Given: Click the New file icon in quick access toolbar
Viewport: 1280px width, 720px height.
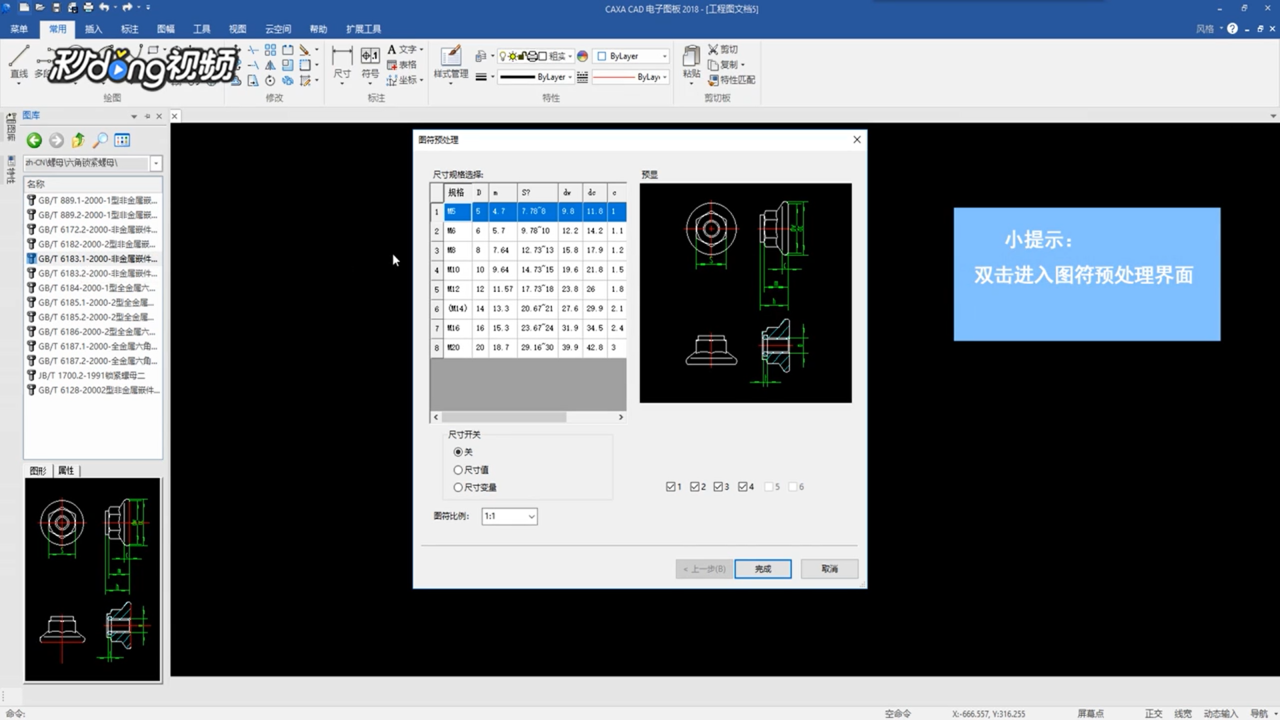Looking at the screenshot, I should (x=24, y=8).
